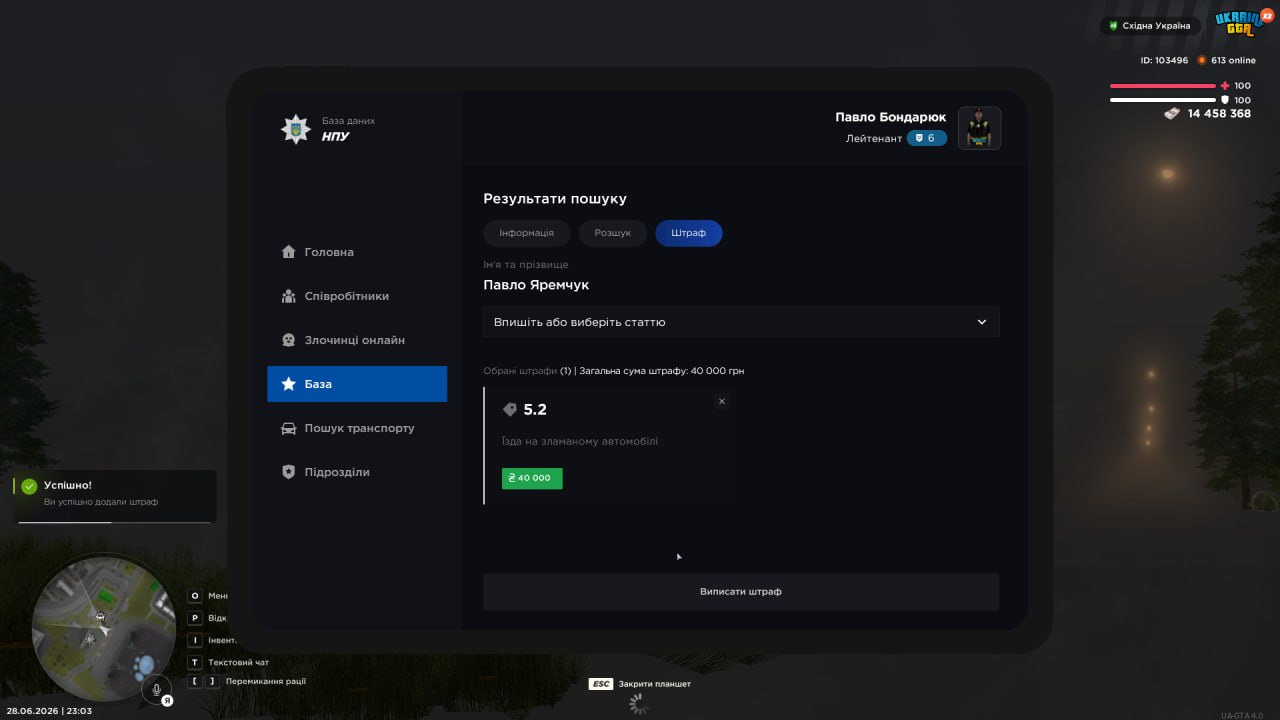Click the T key hint for Текстовий чат
This screenshot has width=1280, height=720.
(195, 662)
